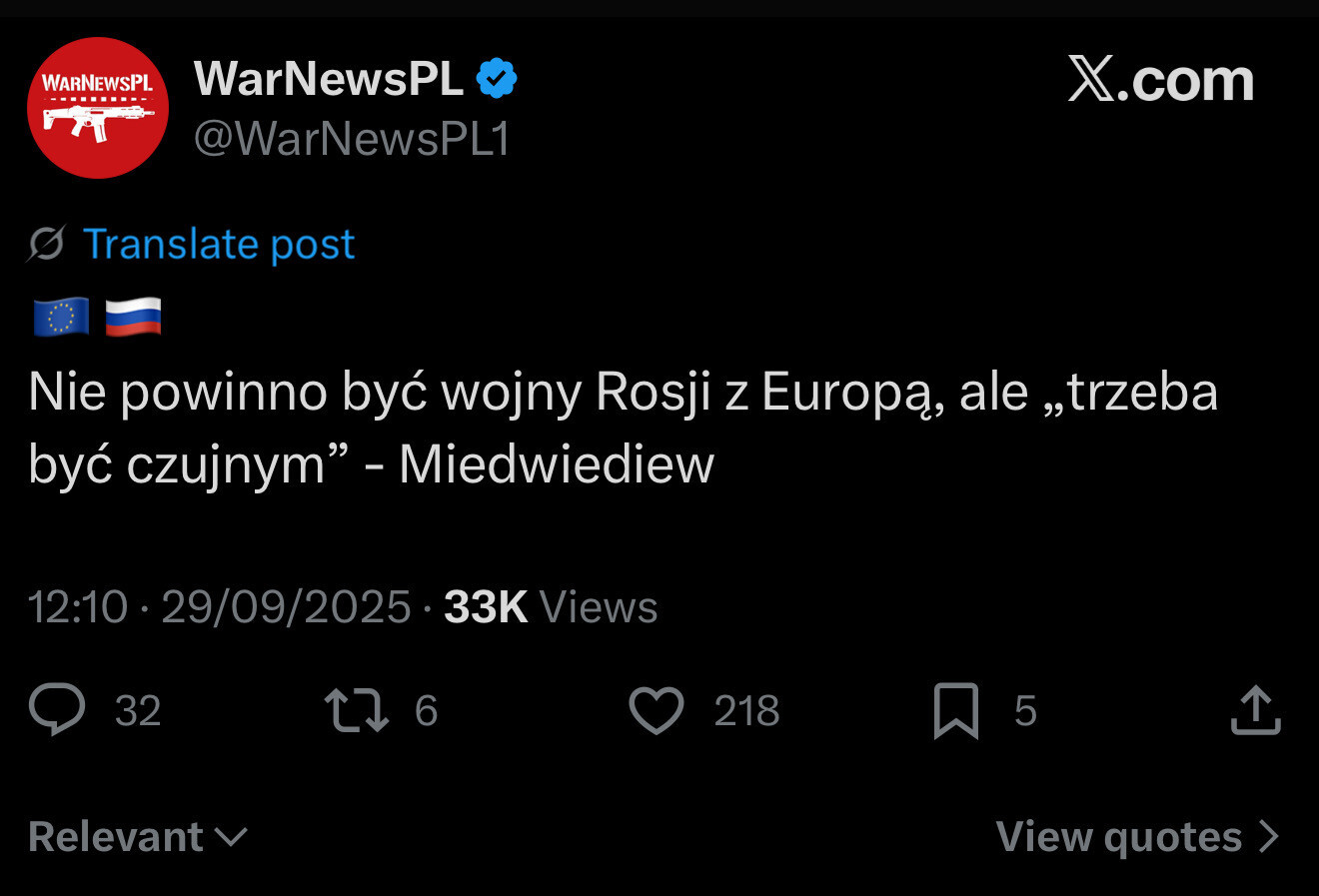
Task: Click the blue verified badge
Action: 497,78
